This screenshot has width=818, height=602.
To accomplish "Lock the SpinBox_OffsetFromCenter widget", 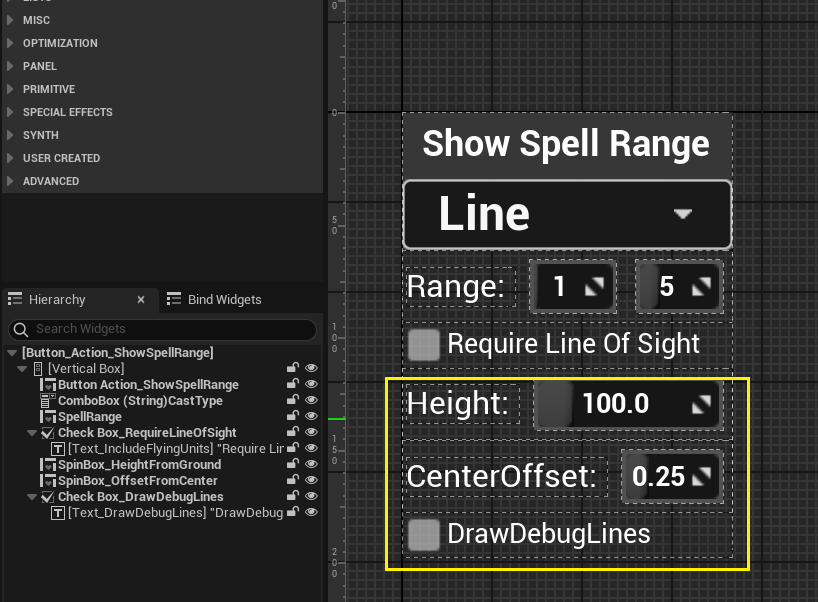I will 293,480.
